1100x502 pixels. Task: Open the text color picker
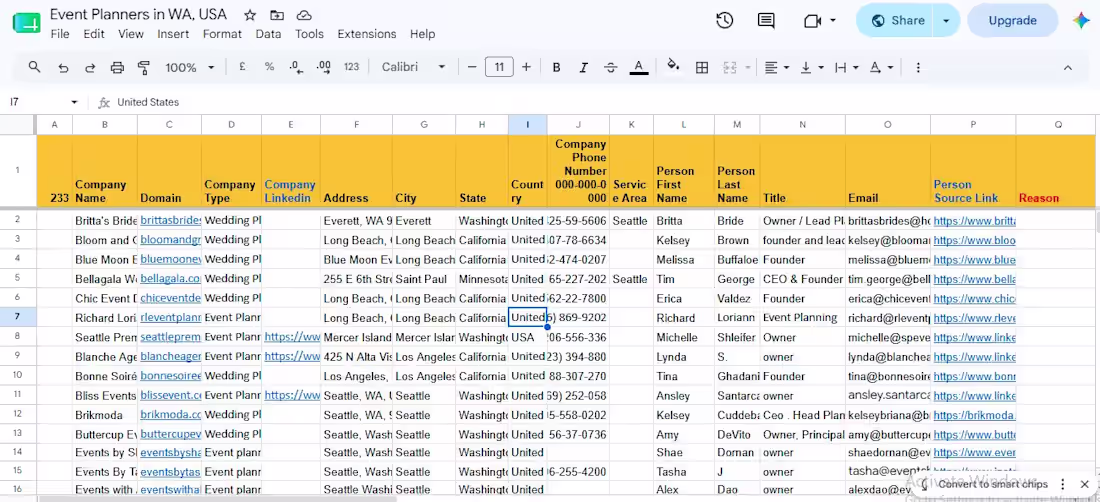[638, 67]
